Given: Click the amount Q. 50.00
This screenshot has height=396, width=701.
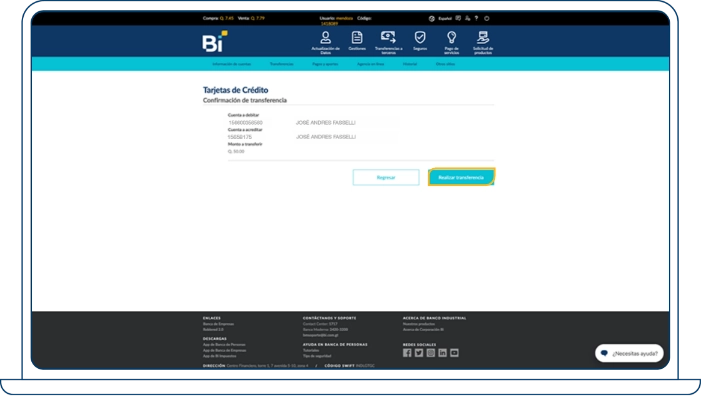Looking at the screenshot, I should click(236, 152).
